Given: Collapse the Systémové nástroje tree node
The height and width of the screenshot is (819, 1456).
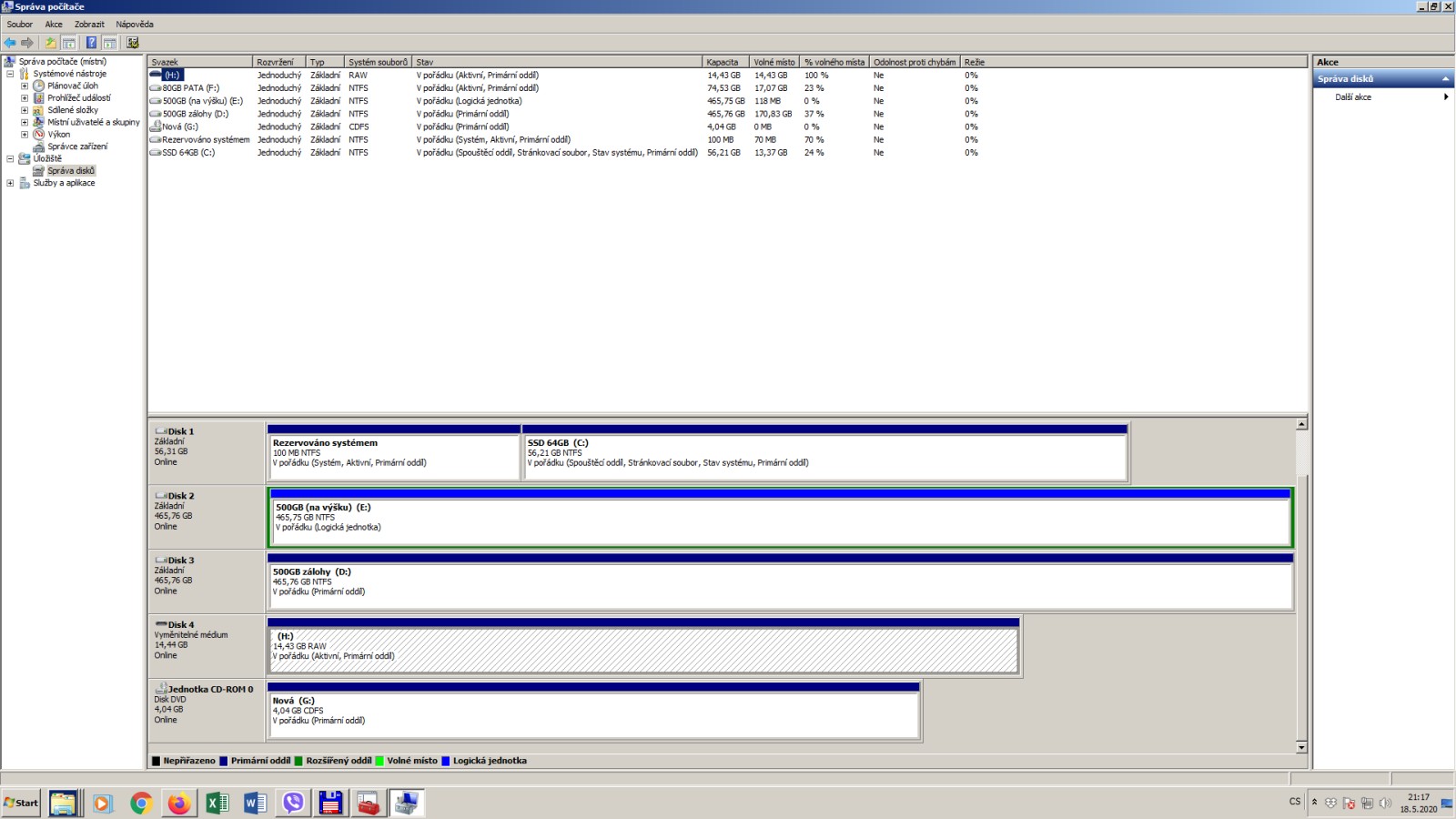Looking at the screenshot, I should tap(10, 74).
